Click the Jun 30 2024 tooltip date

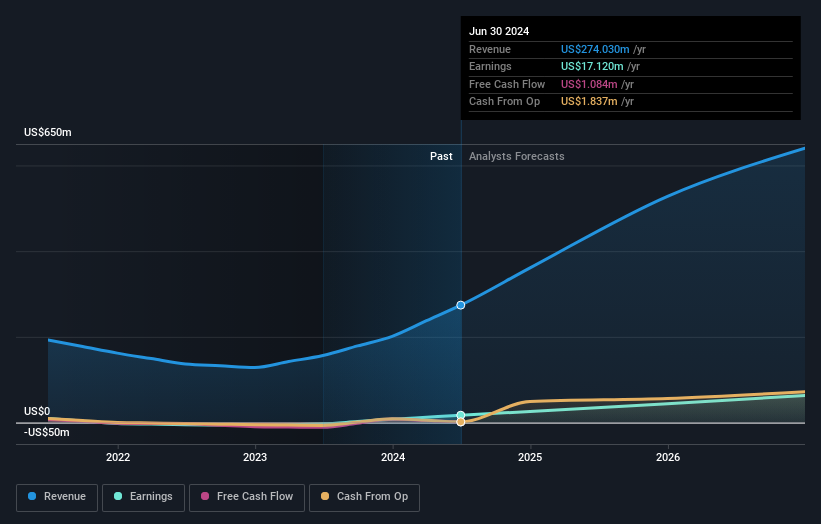(499, 31)
